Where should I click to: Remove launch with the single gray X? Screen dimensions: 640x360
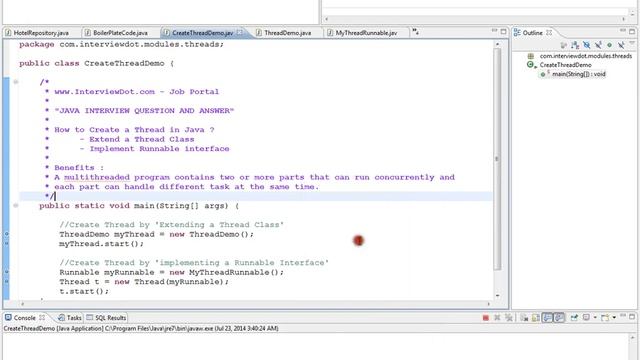(x=497, y=318)
